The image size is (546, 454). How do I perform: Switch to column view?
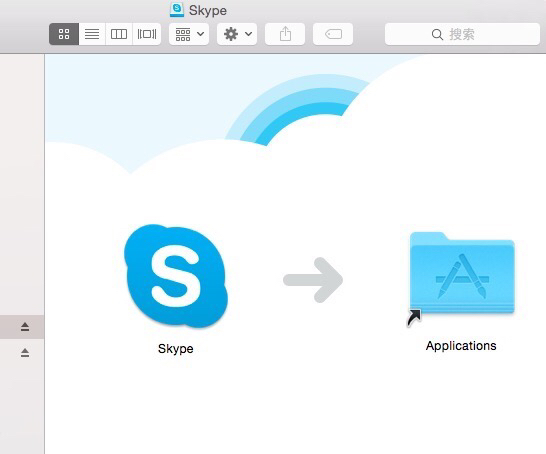pyautogui.click(x=119, y=34)
